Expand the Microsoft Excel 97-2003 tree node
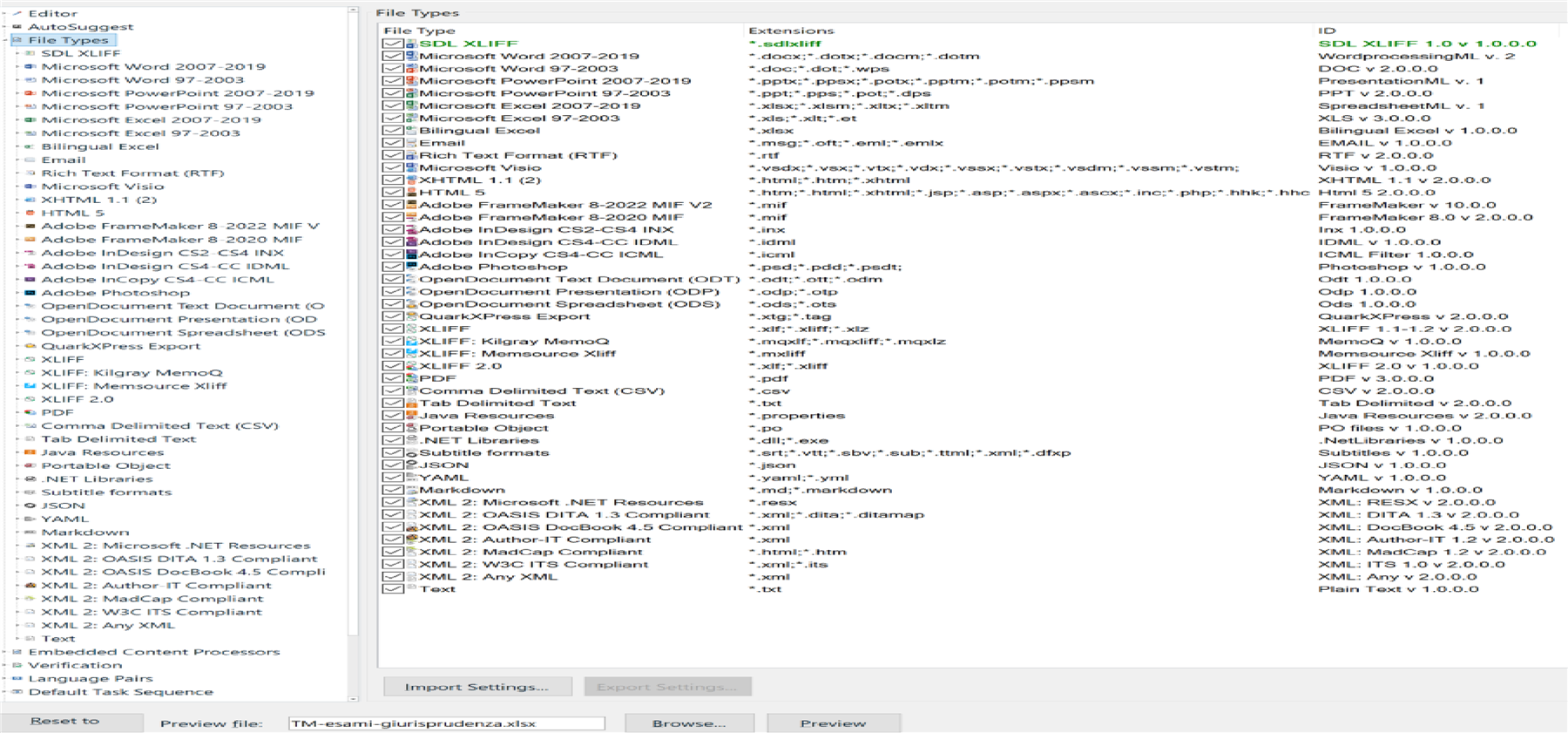 18,133
